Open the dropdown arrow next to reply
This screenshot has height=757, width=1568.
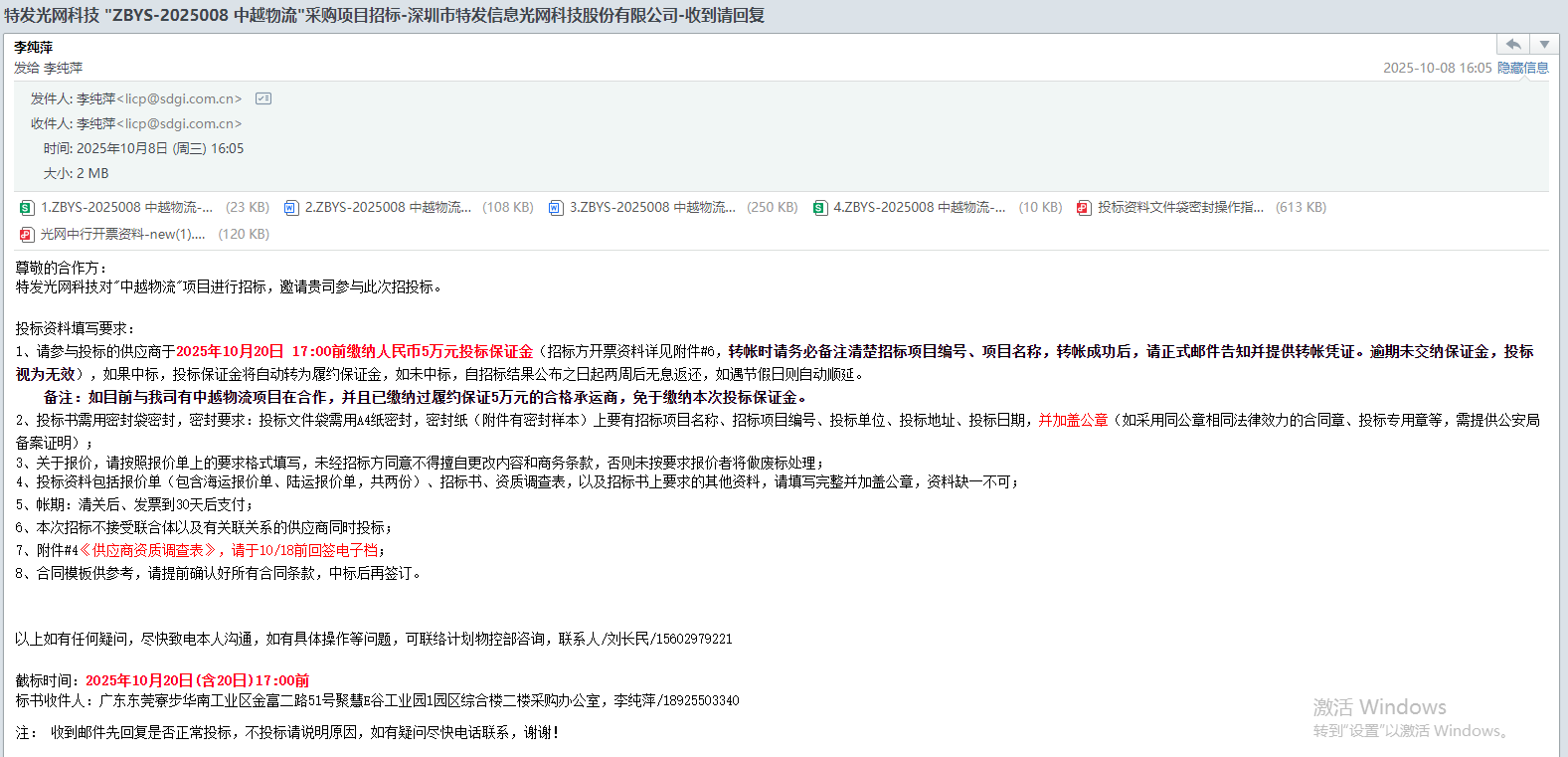pyautogui.click(x=1543, y=45)
